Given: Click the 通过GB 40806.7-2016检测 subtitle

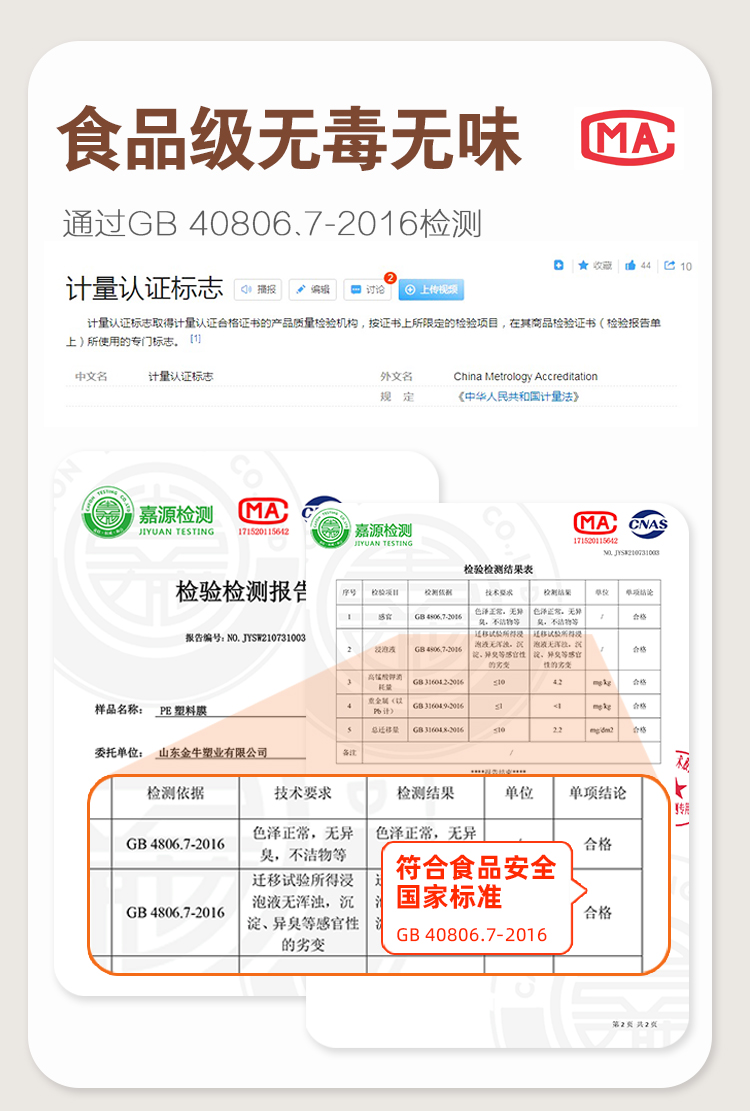Looking at the screenshot, I should point(273,224).
